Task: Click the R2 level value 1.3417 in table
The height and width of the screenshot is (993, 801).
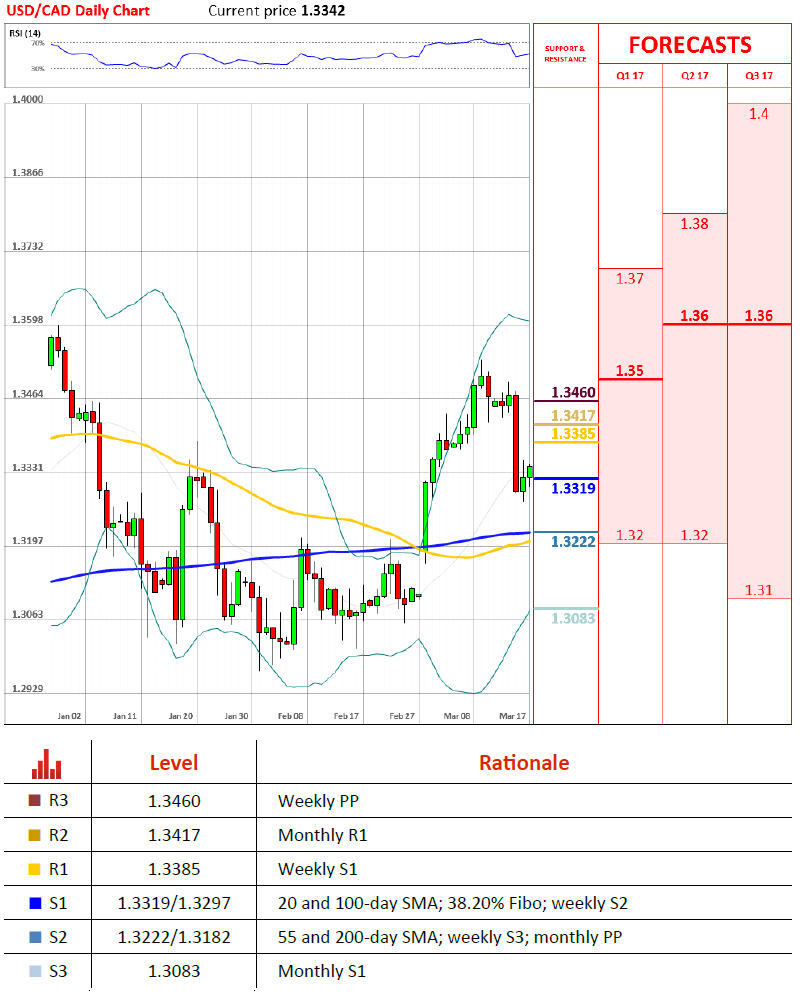Action: click(174, 835)
